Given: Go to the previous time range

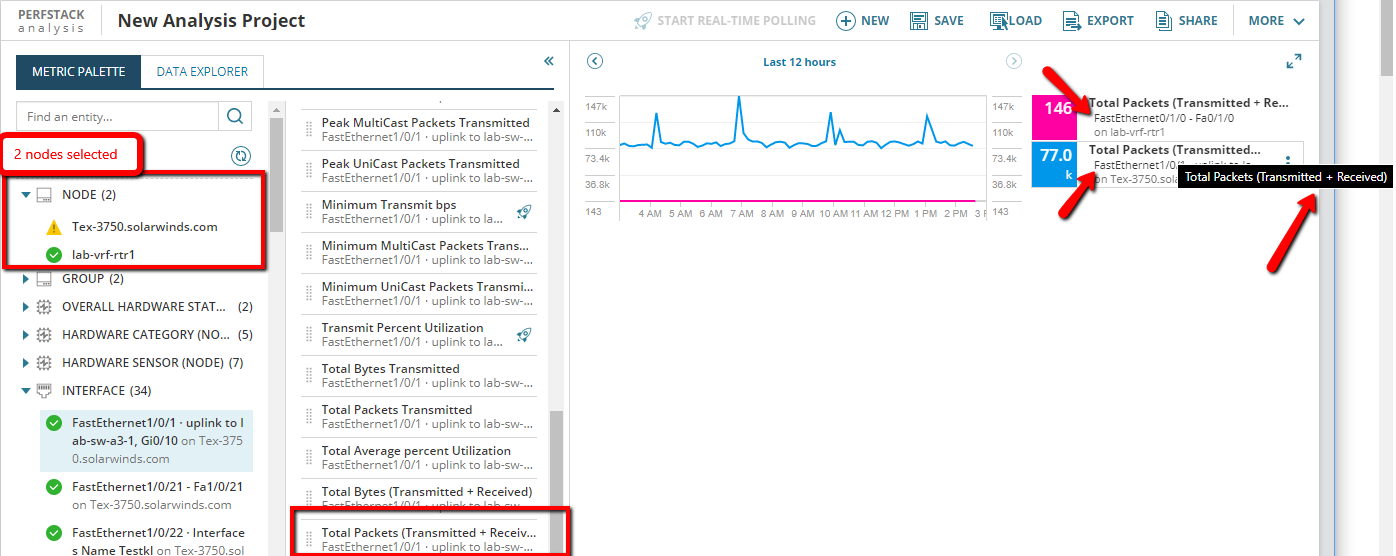Looking at the screenshot, I should click(x=595, y=62).
